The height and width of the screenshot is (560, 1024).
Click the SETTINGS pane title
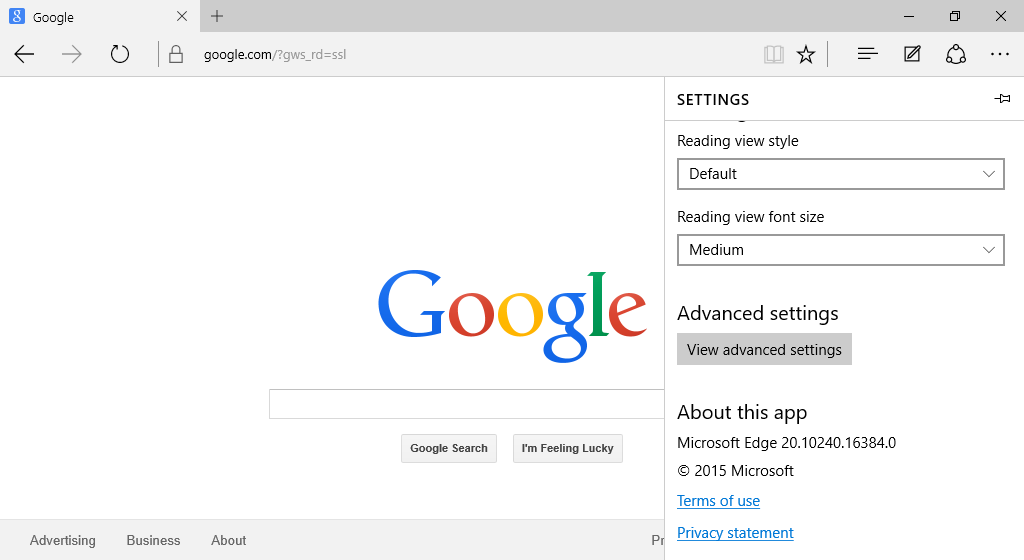pos(713,99)
